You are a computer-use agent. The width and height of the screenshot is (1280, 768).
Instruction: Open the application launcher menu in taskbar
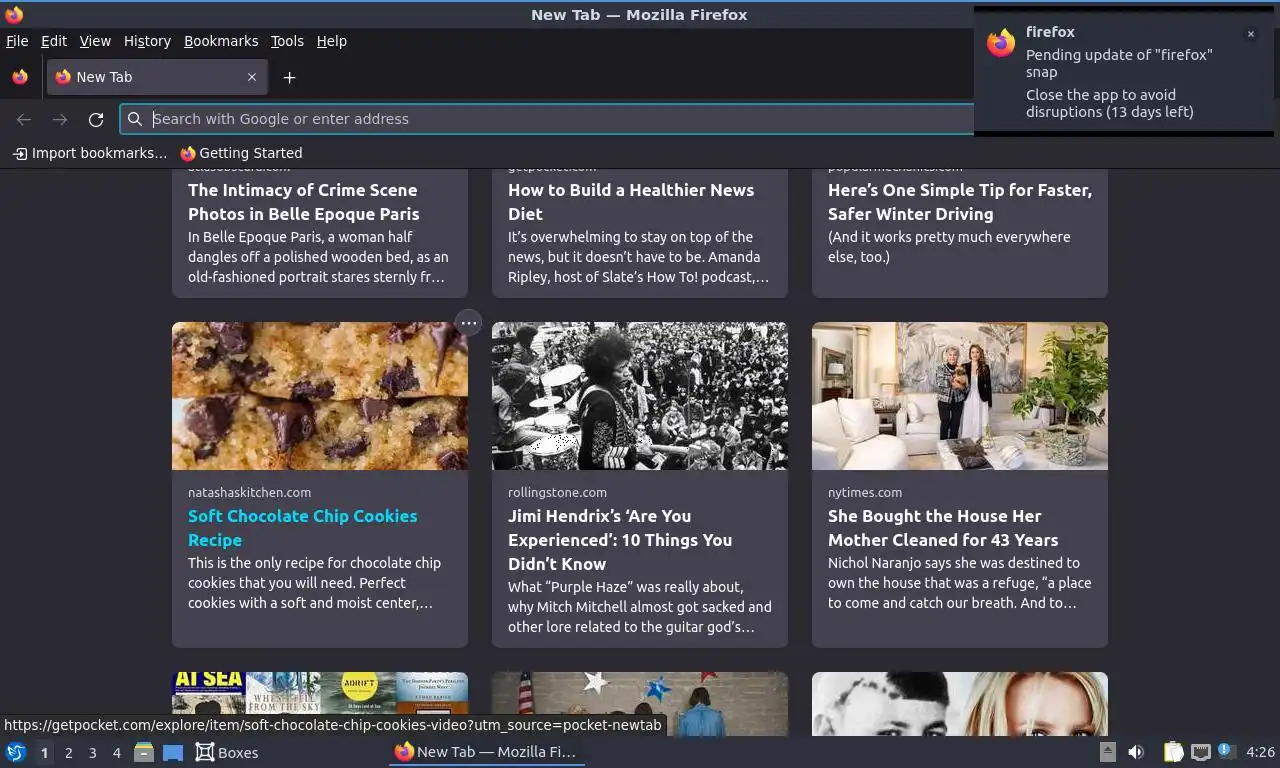[16, 752]
